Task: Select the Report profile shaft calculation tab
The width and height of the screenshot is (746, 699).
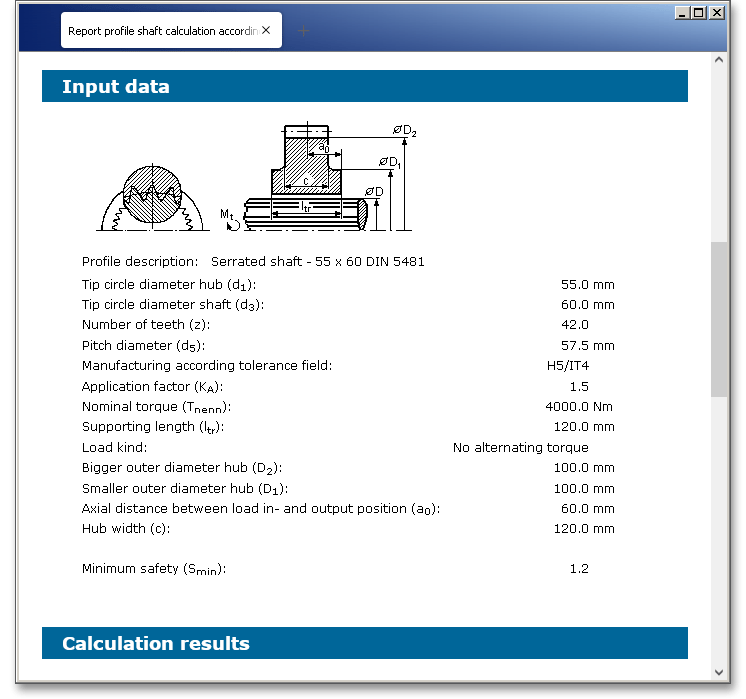Action: click(x=160, y=30)
